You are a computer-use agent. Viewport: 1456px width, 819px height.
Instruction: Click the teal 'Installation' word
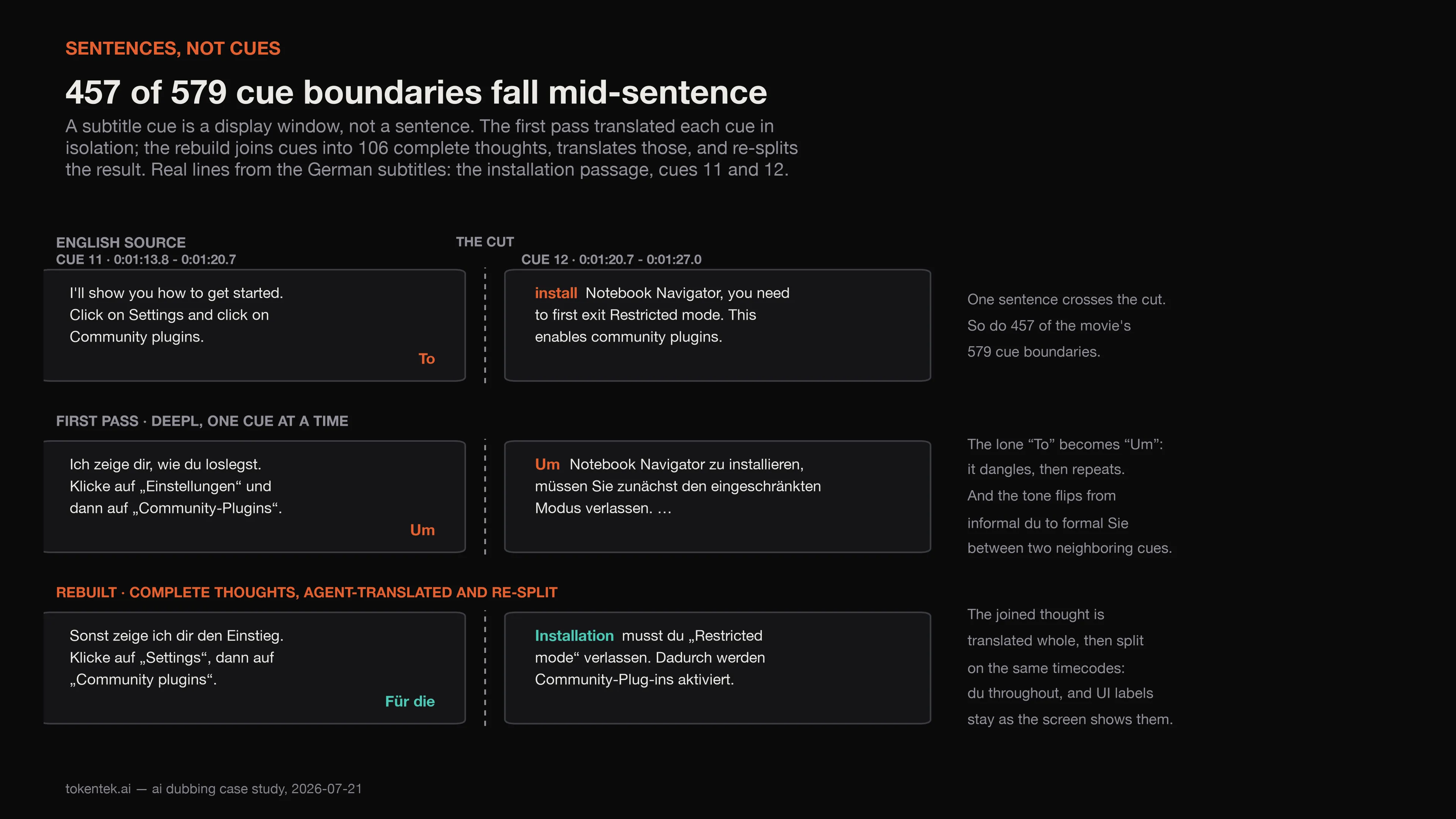click(x=574, y=636)
